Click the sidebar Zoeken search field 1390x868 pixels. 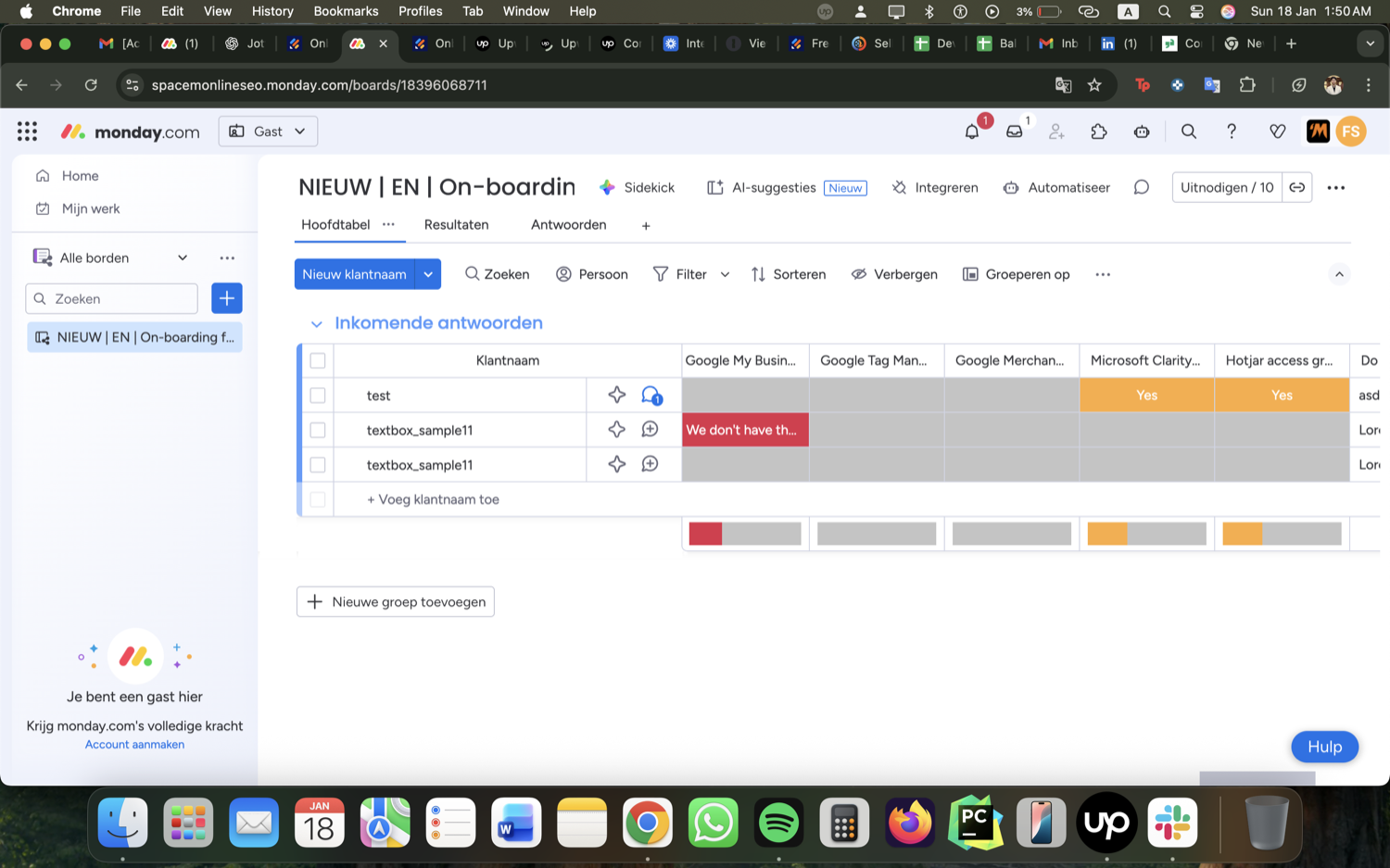(x=111, y=298)
